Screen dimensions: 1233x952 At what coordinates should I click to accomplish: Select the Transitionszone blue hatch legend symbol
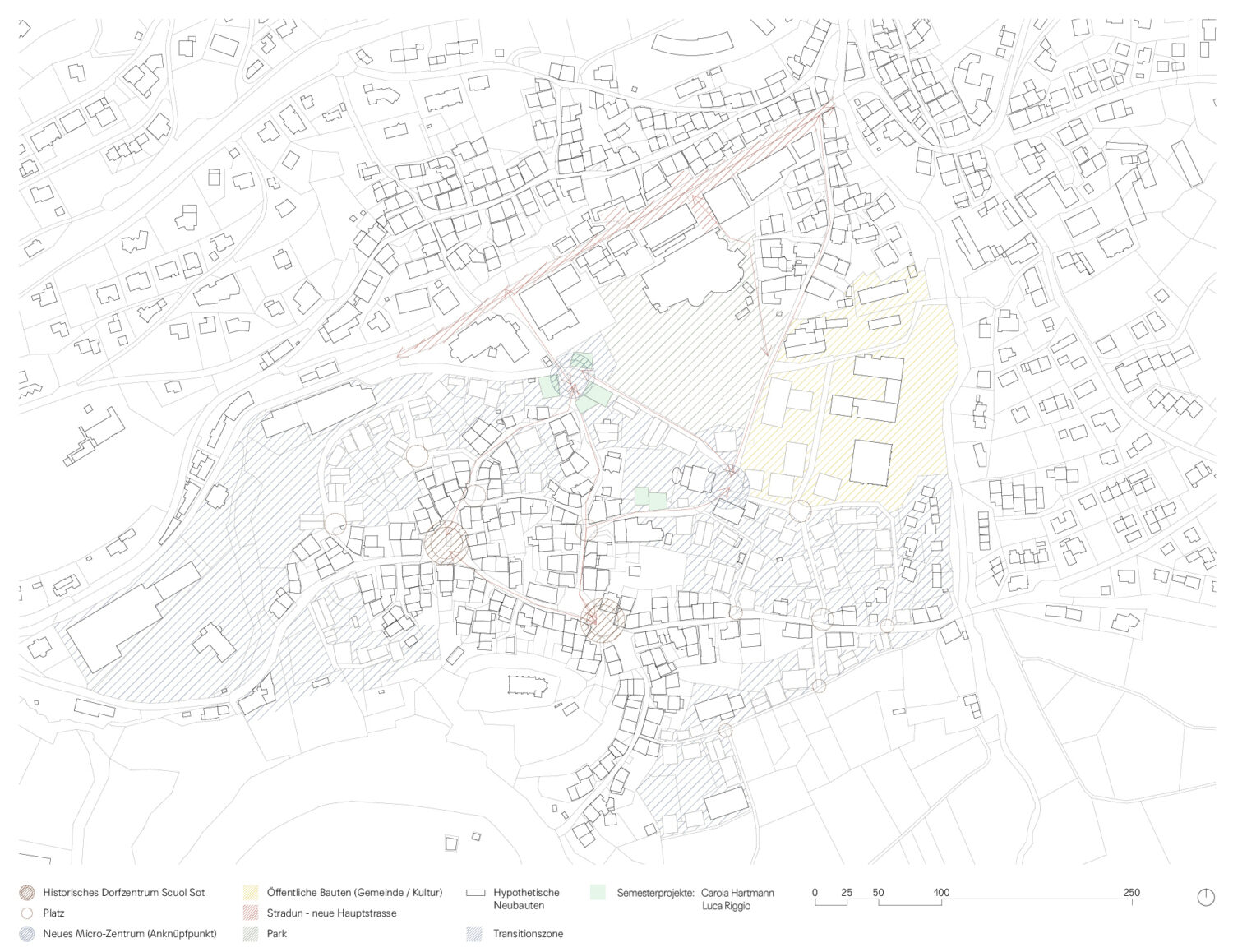[474, 934]
